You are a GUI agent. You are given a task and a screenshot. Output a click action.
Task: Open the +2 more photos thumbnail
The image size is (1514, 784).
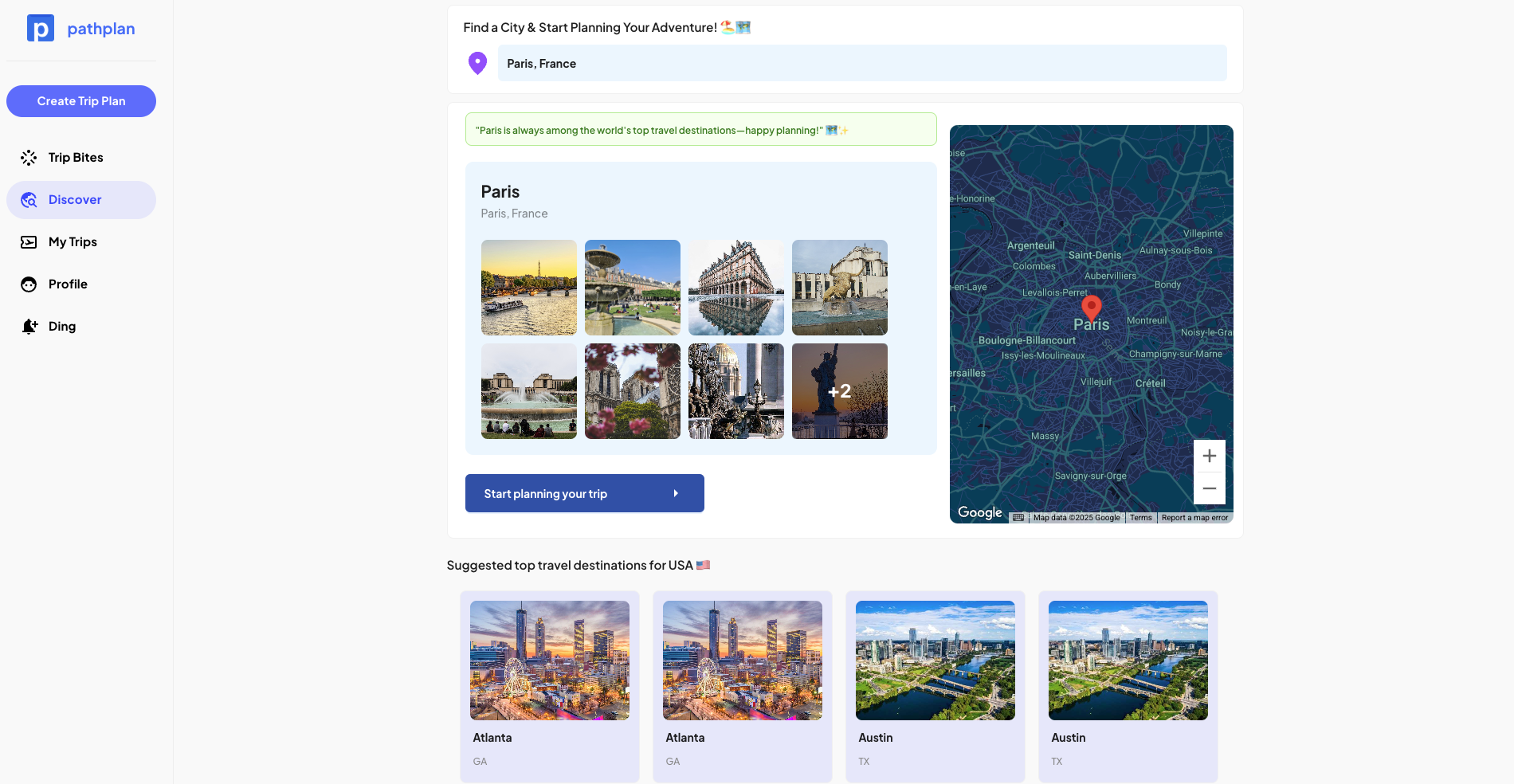(840, 391)
